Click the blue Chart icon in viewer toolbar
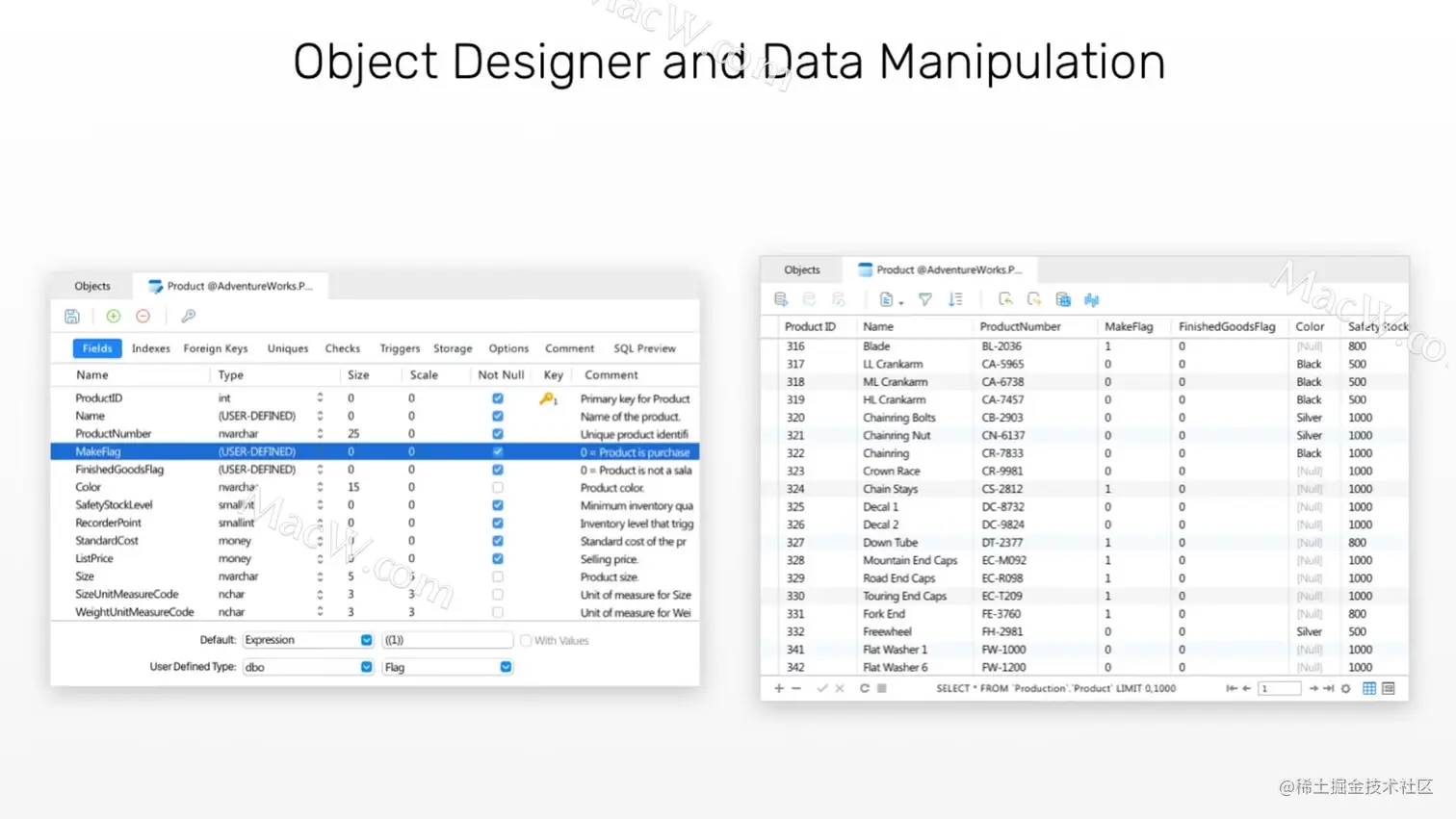This screenshot has width=1456, height=819. (1091, 299)
